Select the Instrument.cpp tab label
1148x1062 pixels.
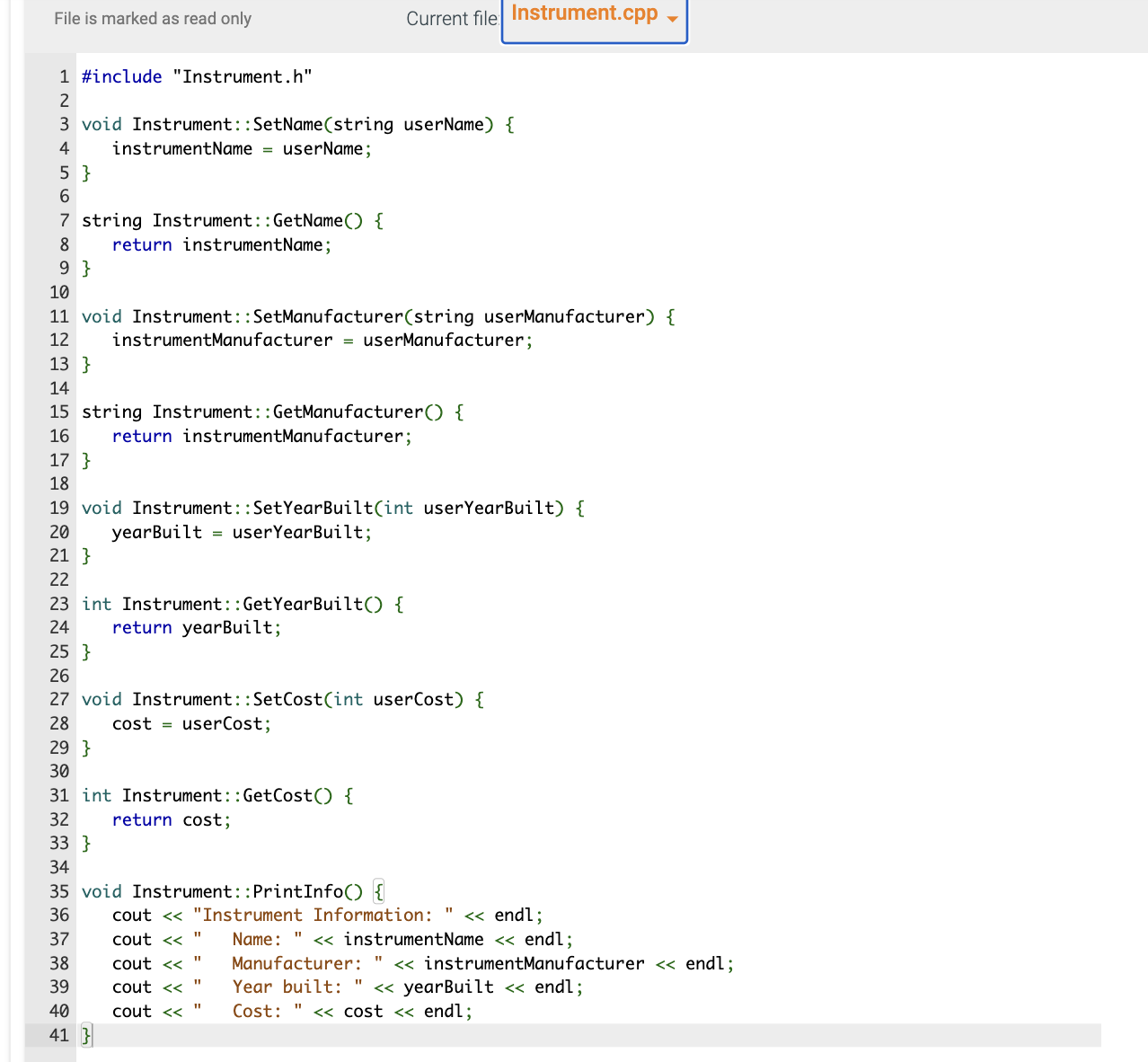(x=582, y=13)
